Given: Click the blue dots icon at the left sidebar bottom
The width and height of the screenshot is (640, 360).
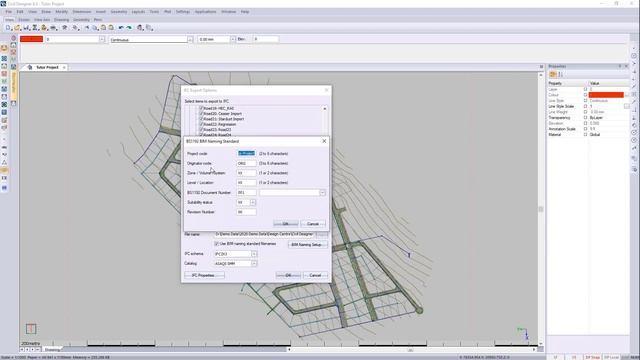Looking at the screenshot, I should click(x=4, y=188).
